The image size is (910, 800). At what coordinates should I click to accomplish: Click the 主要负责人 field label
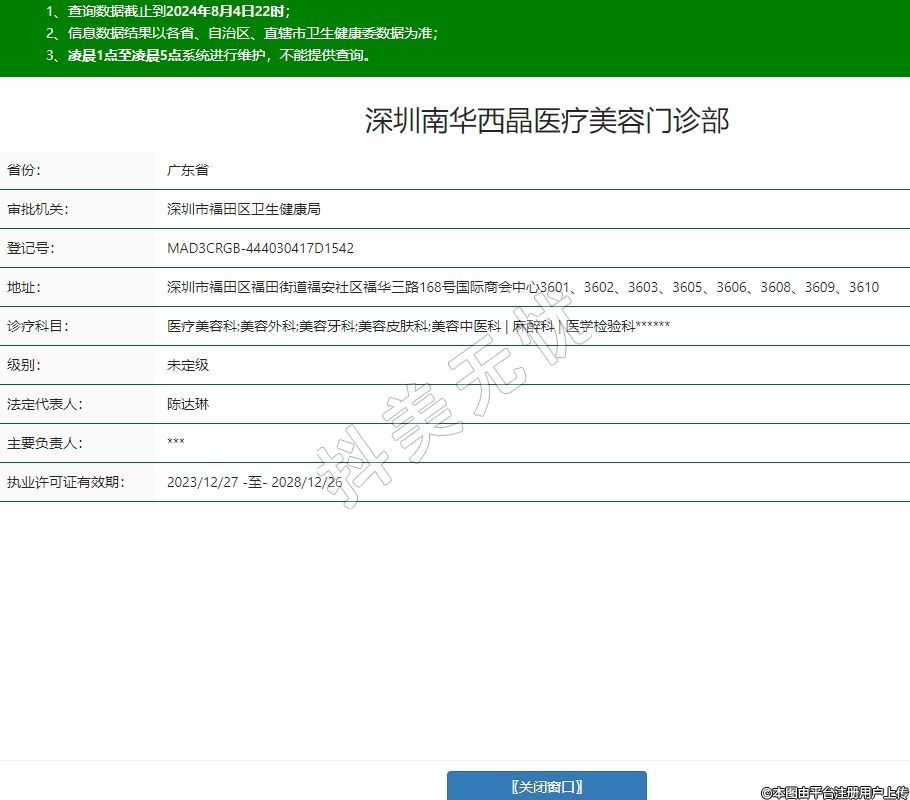(x=44, y=443)
